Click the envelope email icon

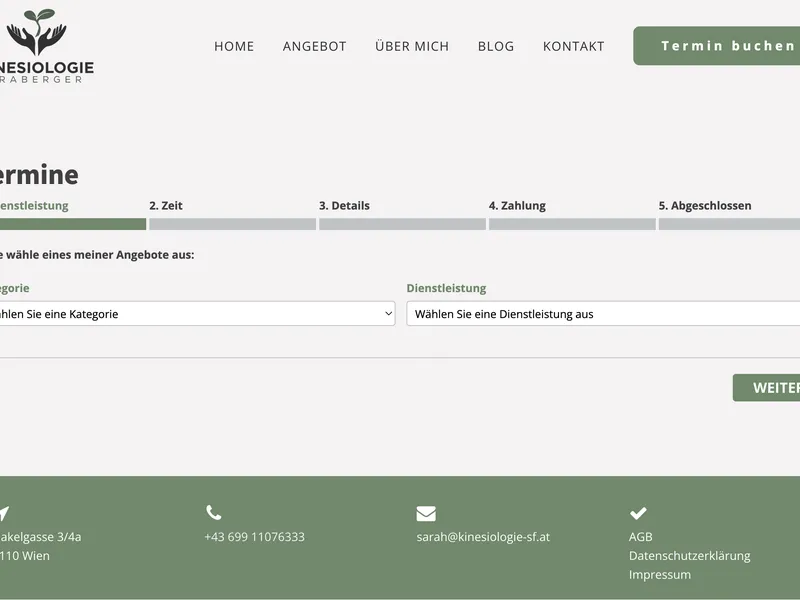[x=426, y=513]
